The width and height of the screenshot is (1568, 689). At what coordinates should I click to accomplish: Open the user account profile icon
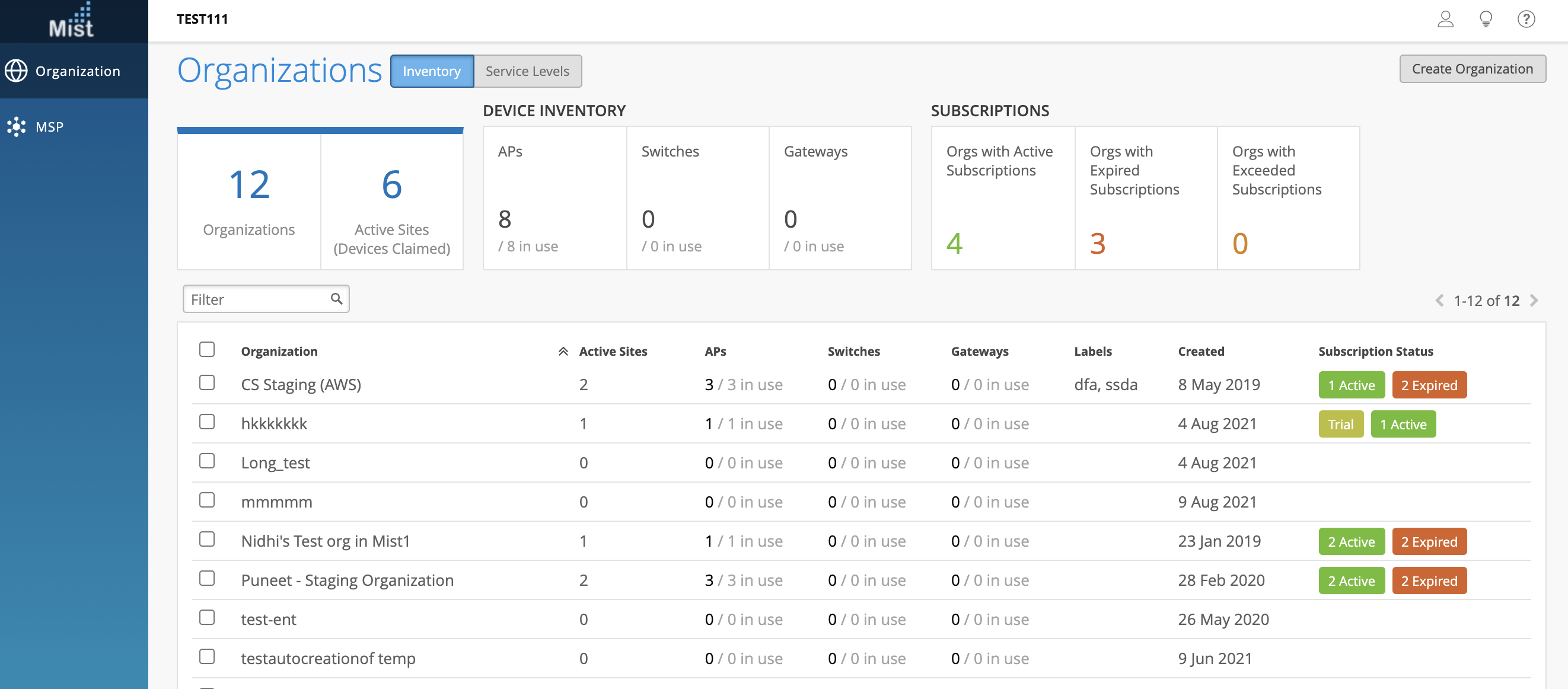pos(1445,20)
